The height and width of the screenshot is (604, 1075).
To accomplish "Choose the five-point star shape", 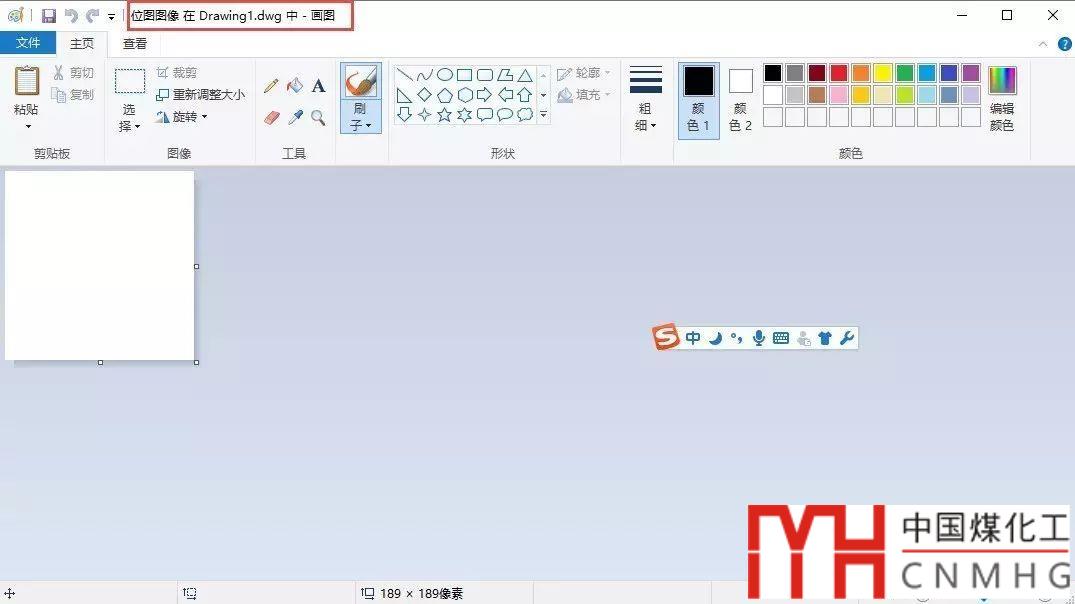I will (x=444, y=114).
